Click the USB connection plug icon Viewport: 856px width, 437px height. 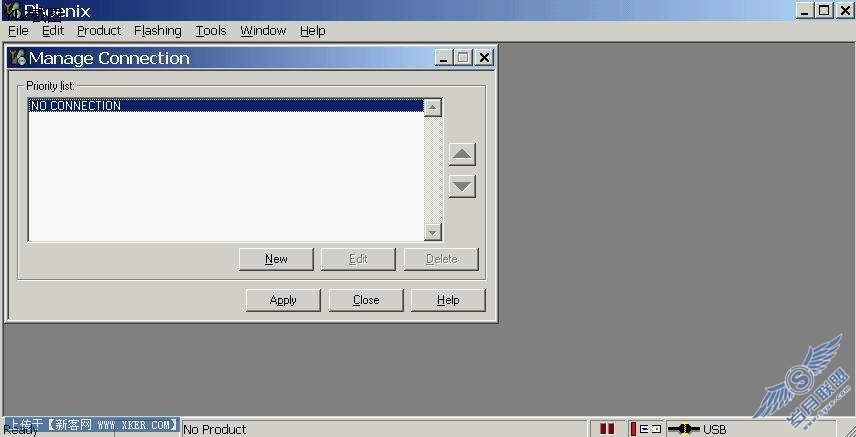683,429
